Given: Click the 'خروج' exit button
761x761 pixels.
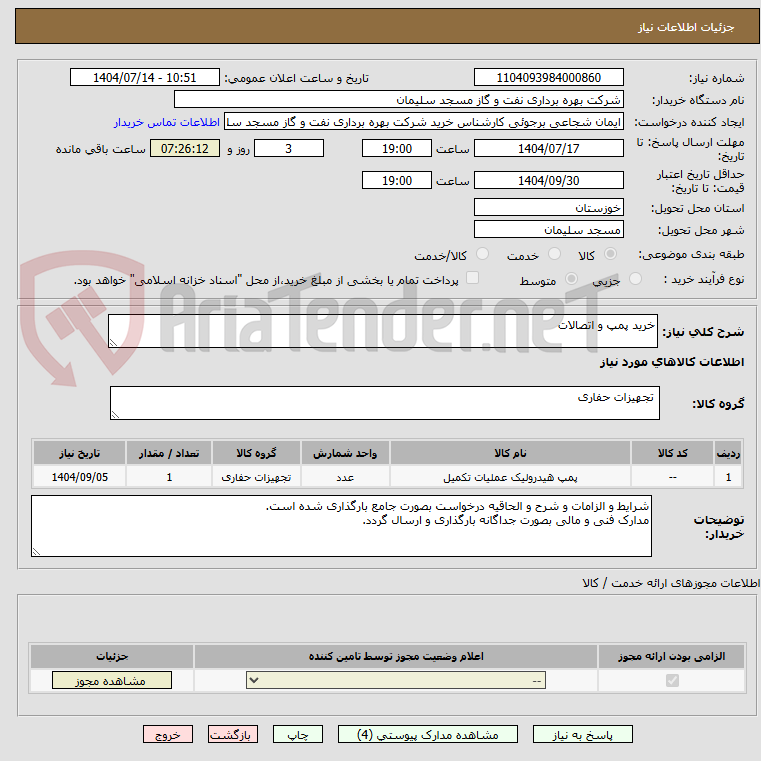Looking at the screenshot, I should (x=167, y=734).
